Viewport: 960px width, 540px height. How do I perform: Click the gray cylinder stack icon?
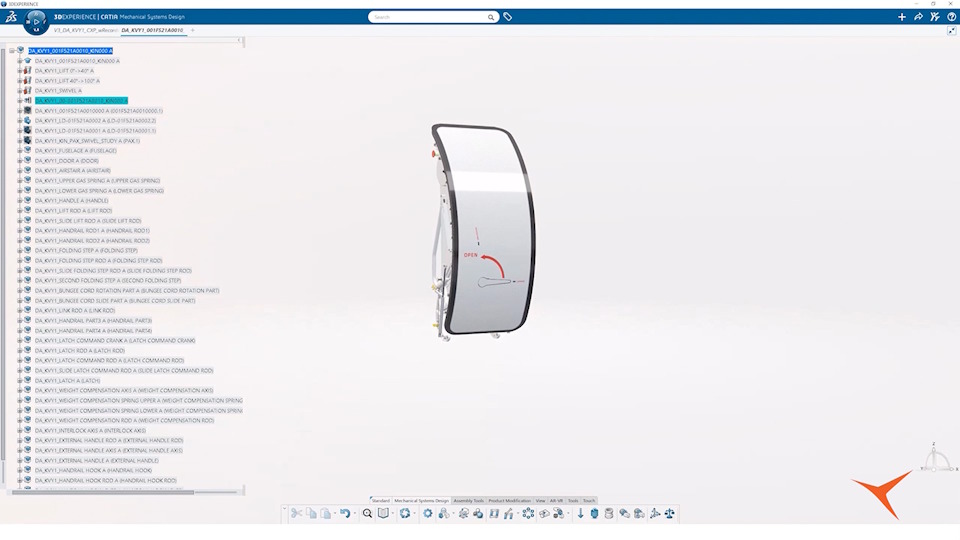click(609, 514)
